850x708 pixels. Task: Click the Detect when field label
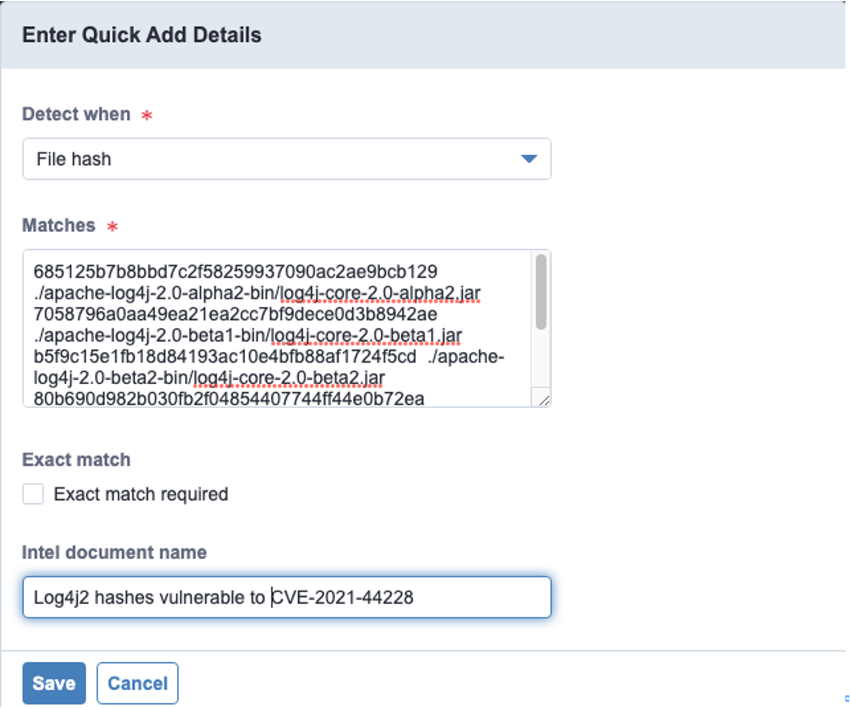pyautogui.click(x=76, y=114)
